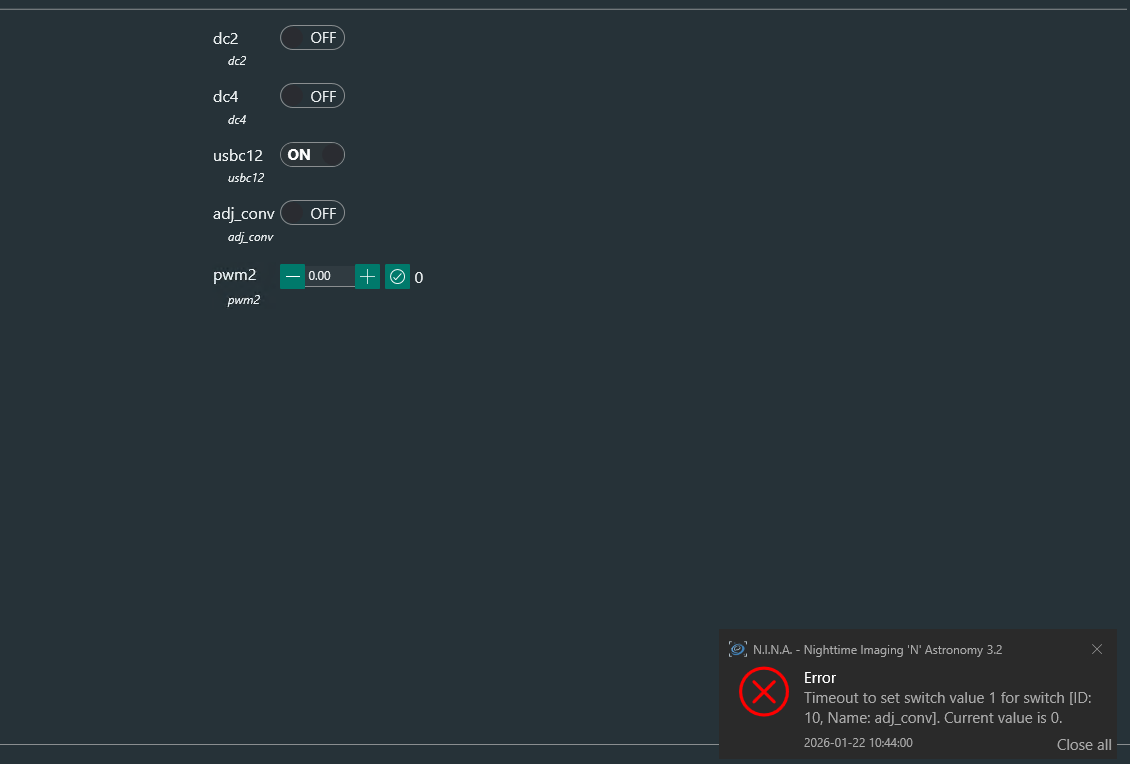Click the pwm2 value input field

coord(330,276)
